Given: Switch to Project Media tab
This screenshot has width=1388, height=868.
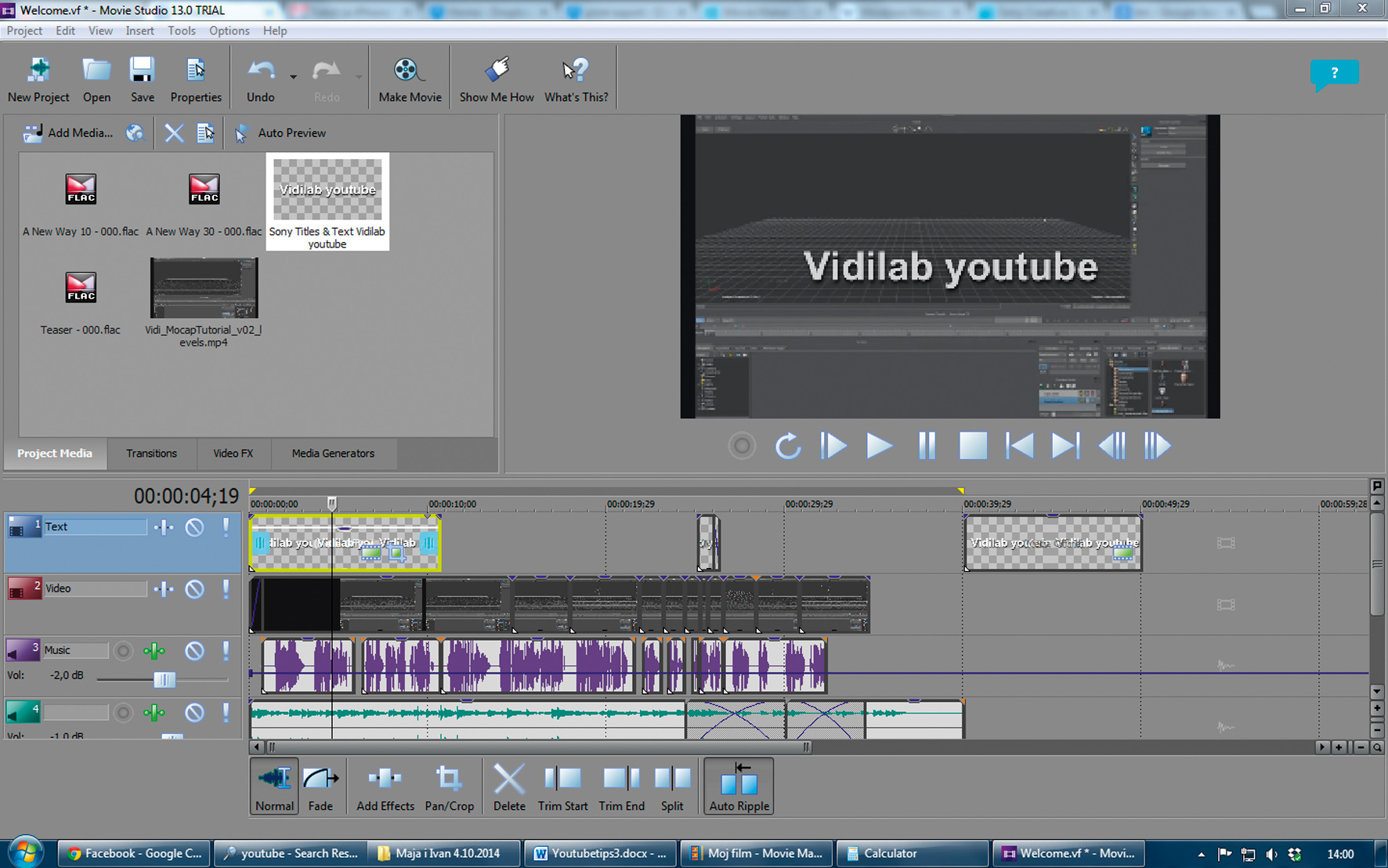Looking at the screenshot, I should point(55,454).
